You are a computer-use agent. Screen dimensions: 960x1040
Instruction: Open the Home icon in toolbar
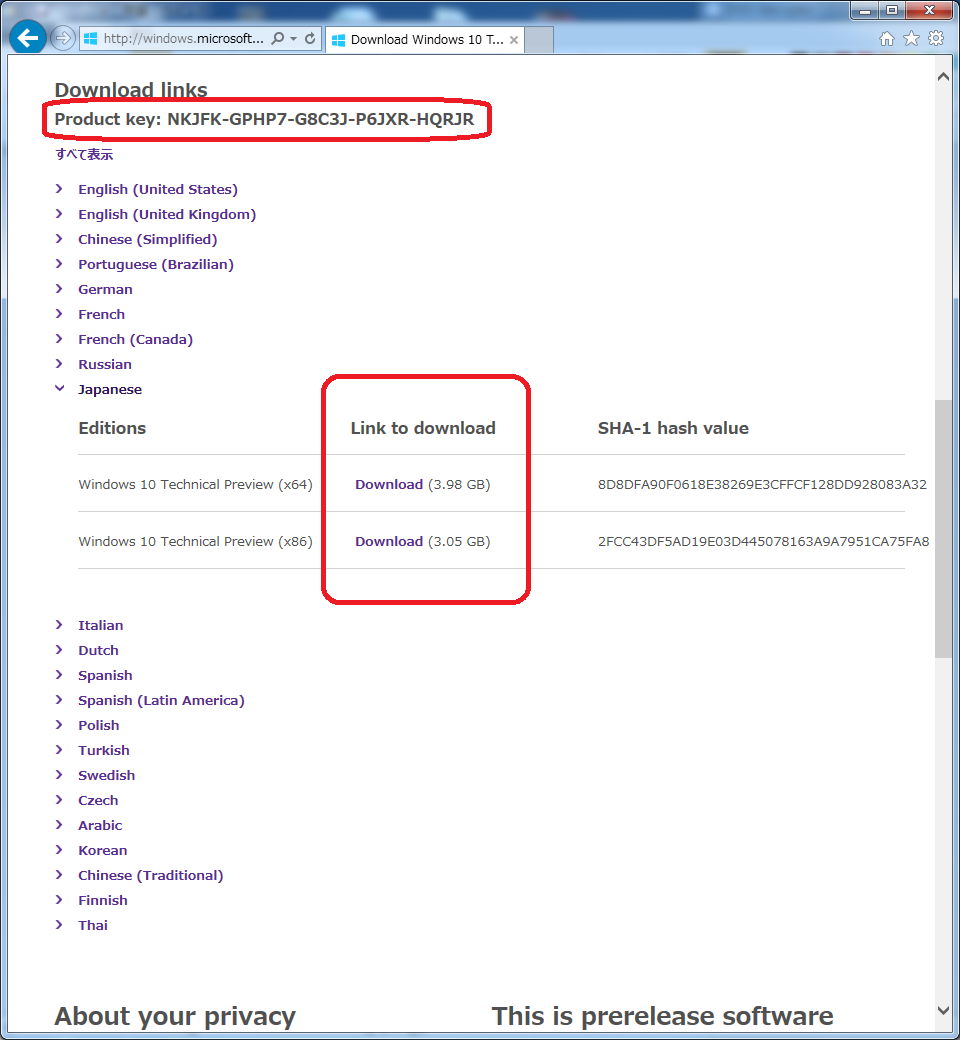pyautogui.click(x=886, y=38)
